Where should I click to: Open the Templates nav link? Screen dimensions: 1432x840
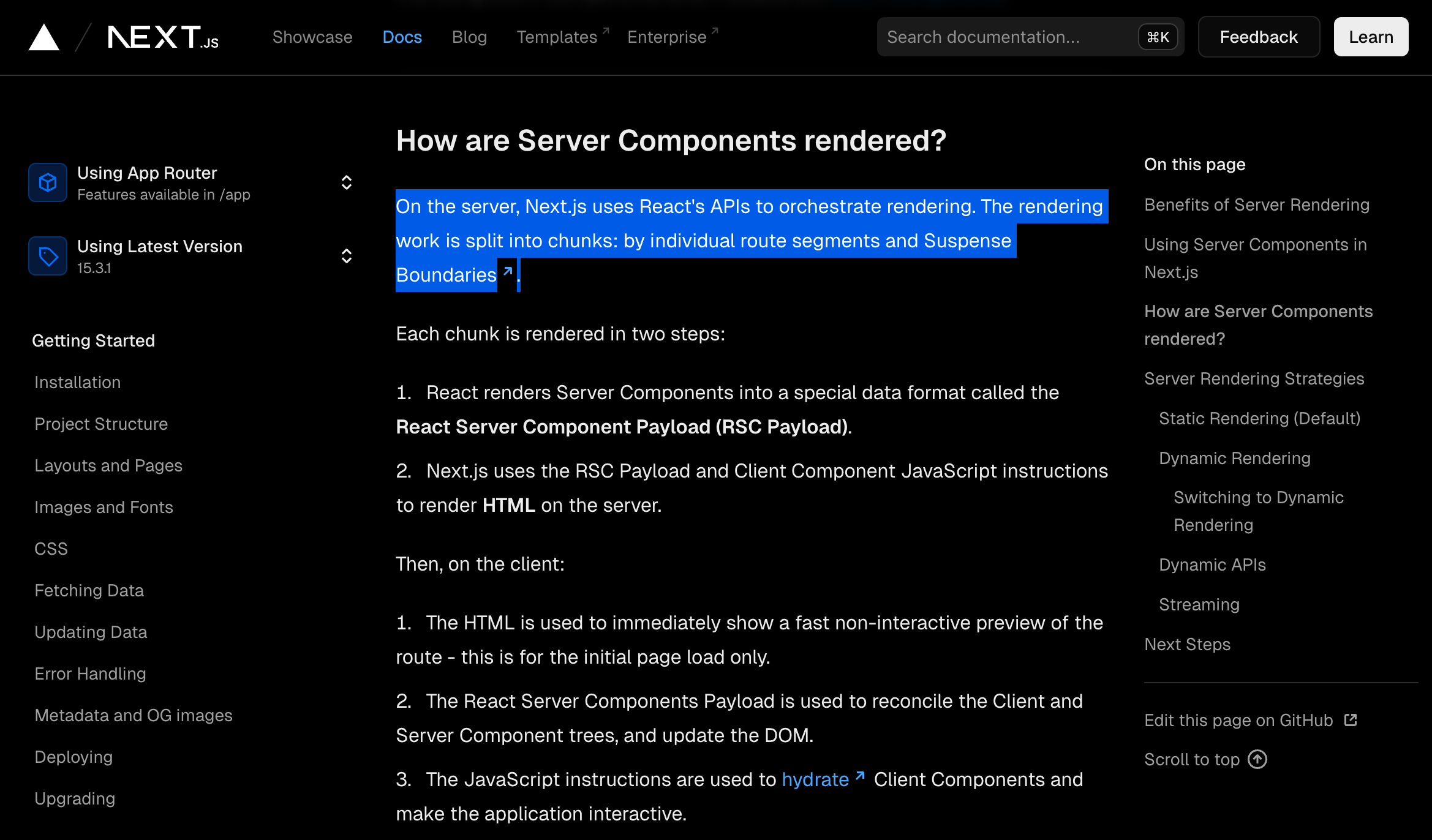click(562, 37)
